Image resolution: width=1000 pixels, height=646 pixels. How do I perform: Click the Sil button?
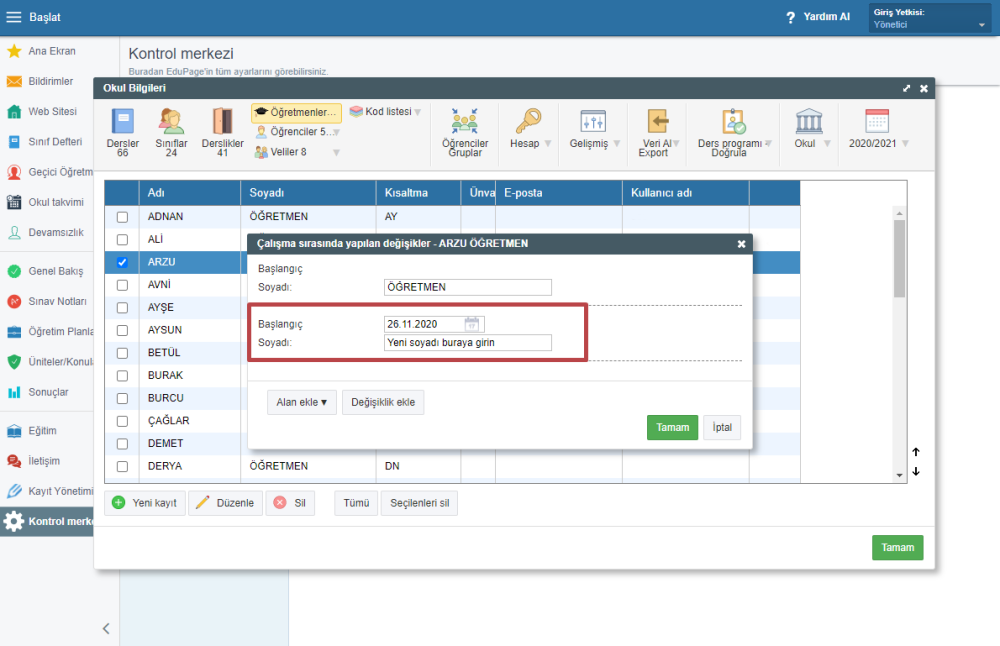[x=290, y=503]
